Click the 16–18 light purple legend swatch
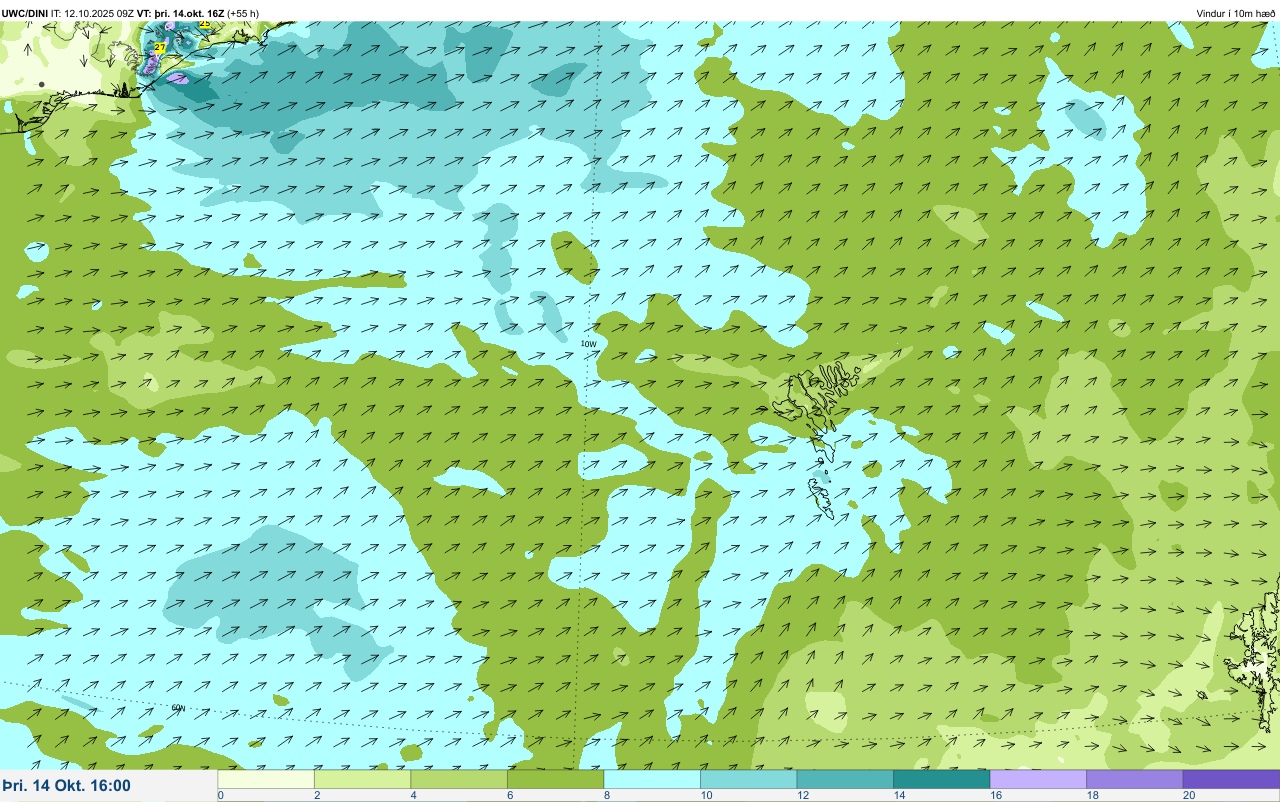The image size is (1280, 802). point(1038,779)
